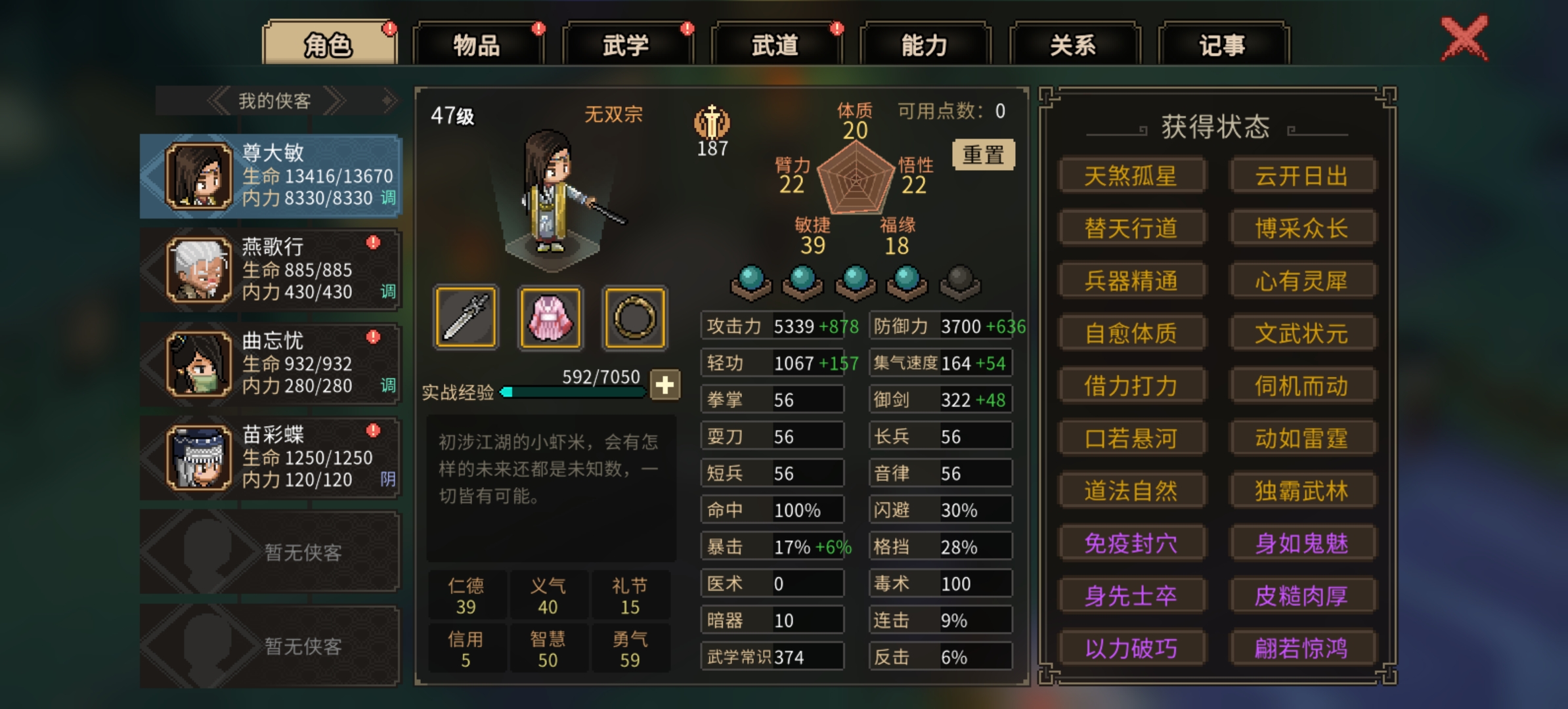The width and height of the screenshot is (1568, 709).
Task: Click the 重置 reset button
Action: click(983, 155)
